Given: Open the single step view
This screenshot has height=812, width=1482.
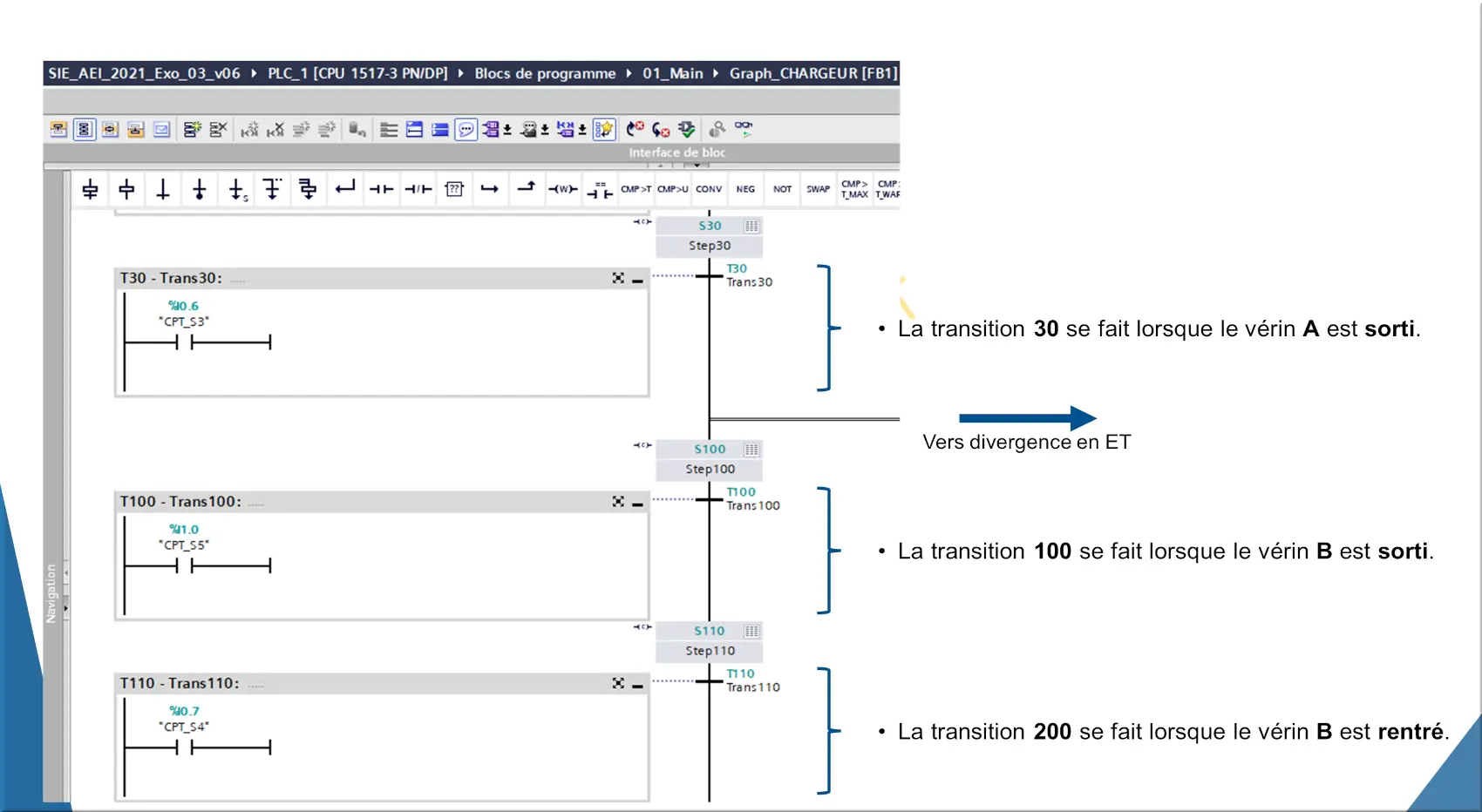Looking at the screenshot, I should coord(110,130).
